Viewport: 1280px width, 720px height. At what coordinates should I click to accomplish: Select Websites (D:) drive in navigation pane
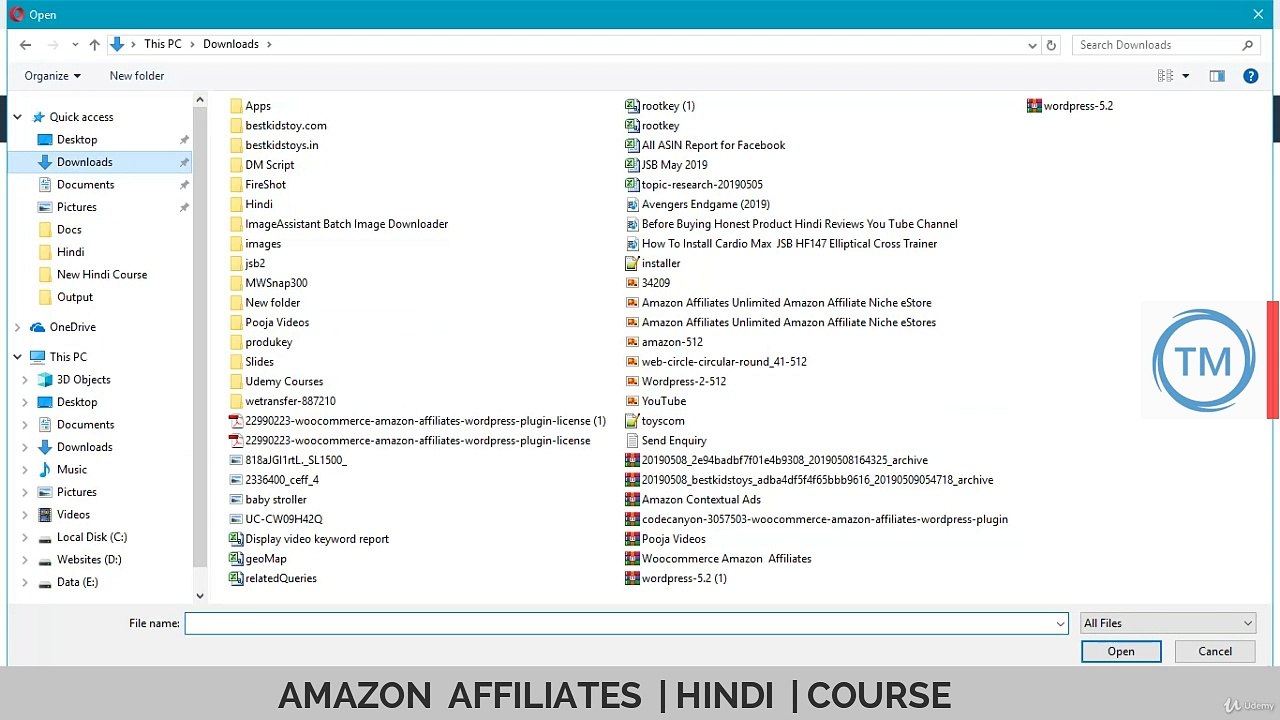point(89,560)
